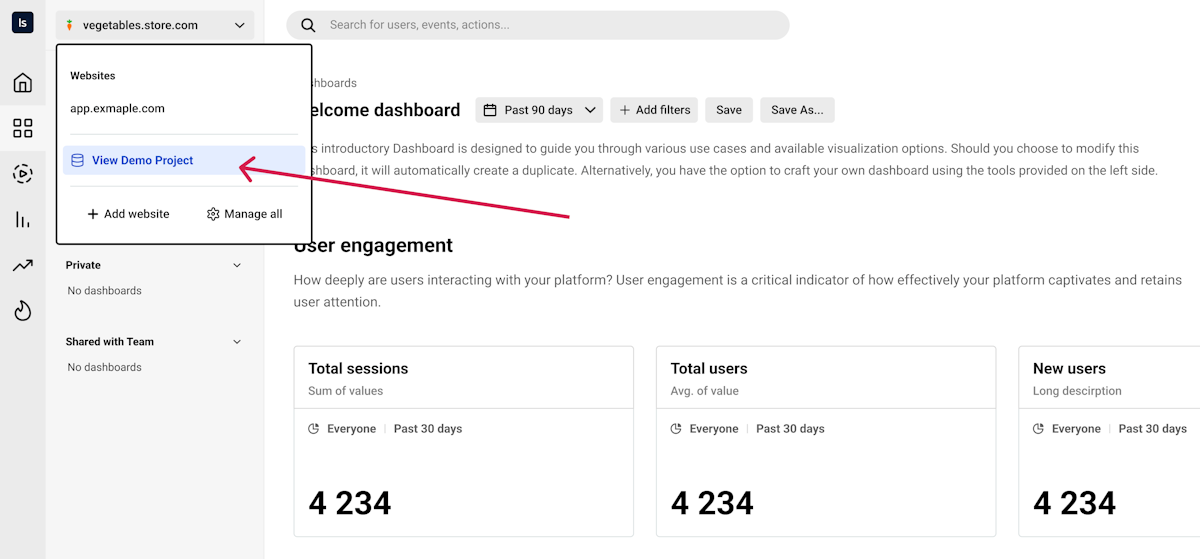The height and width of the screenshot is (559, 1200).
Task: Open the Total sessions card
Action: (x=464, y=441)
